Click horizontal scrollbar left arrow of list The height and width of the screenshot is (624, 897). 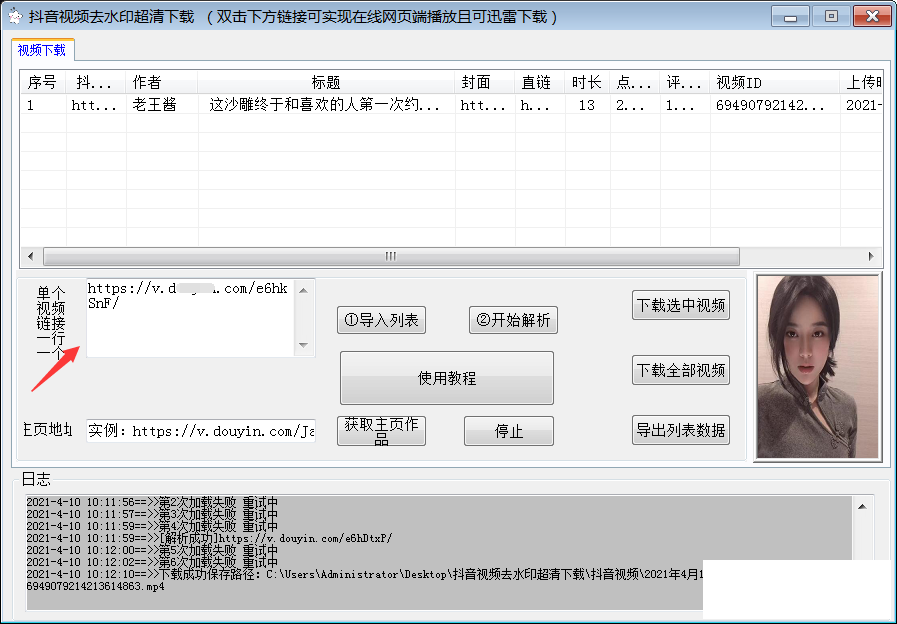coord(31,256)
